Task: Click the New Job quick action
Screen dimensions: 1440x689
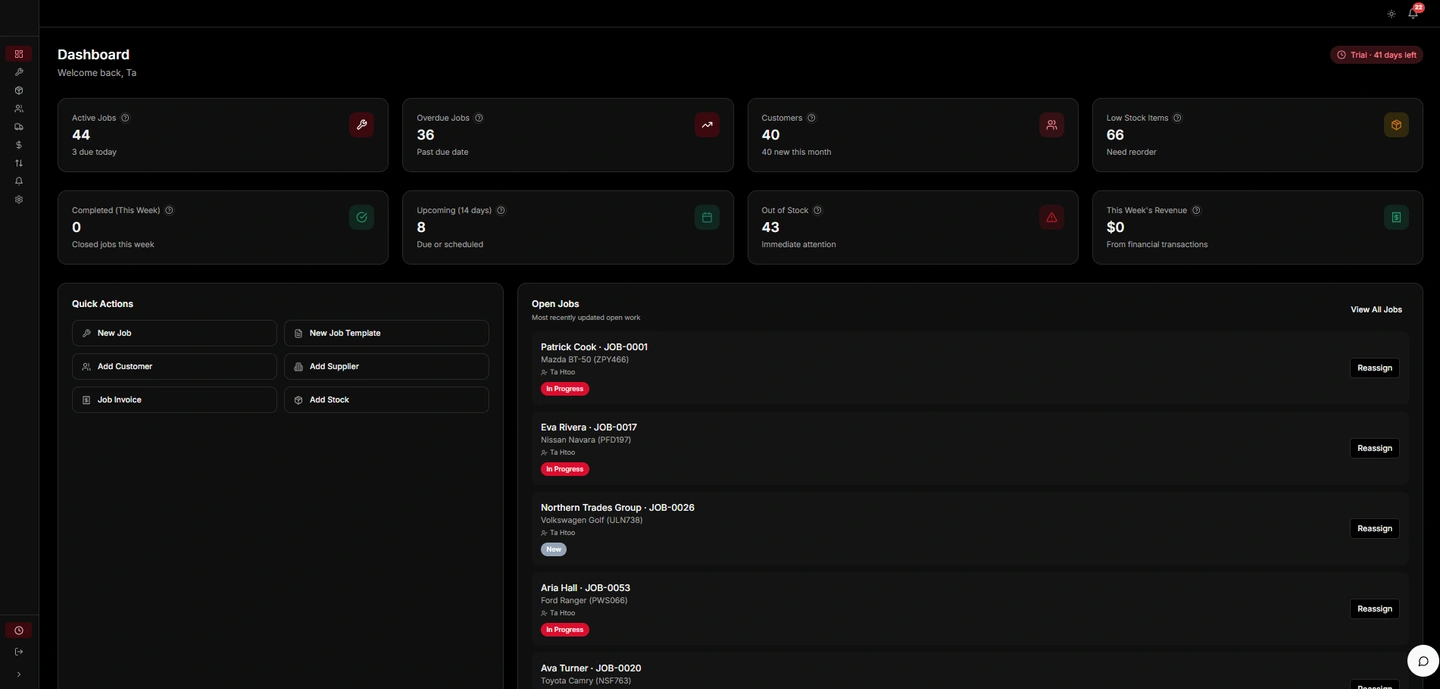Action: pyautogui.click(x=174, y=333)
